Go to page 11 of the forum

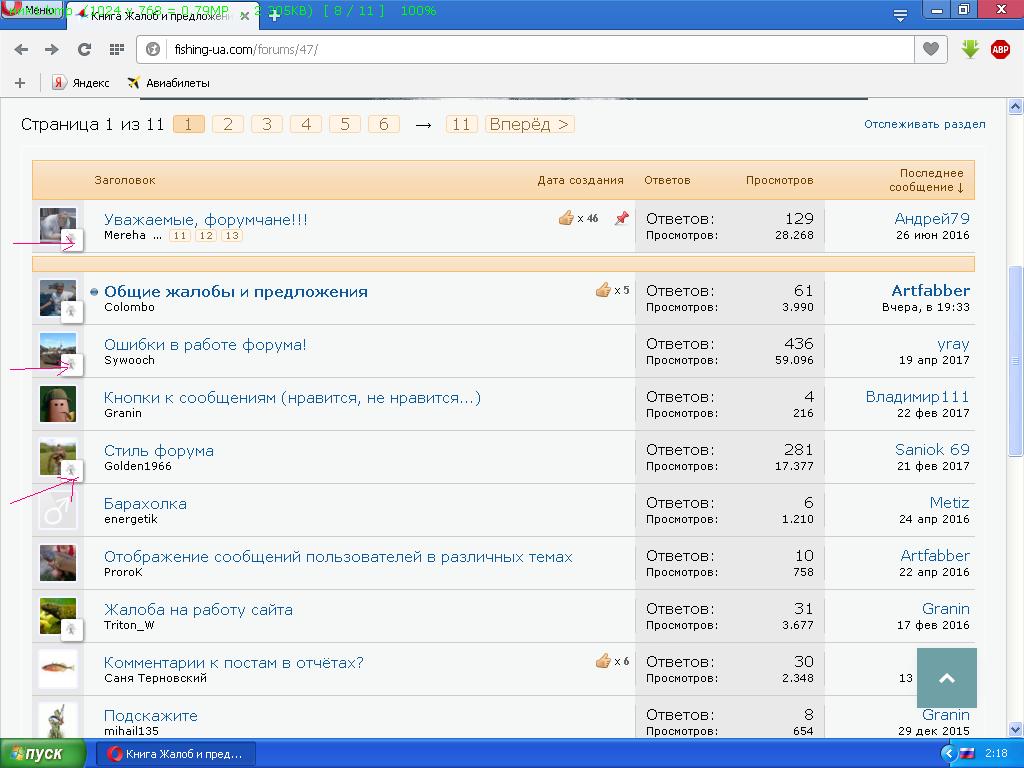pyautogui.click(x=460, y=124)
